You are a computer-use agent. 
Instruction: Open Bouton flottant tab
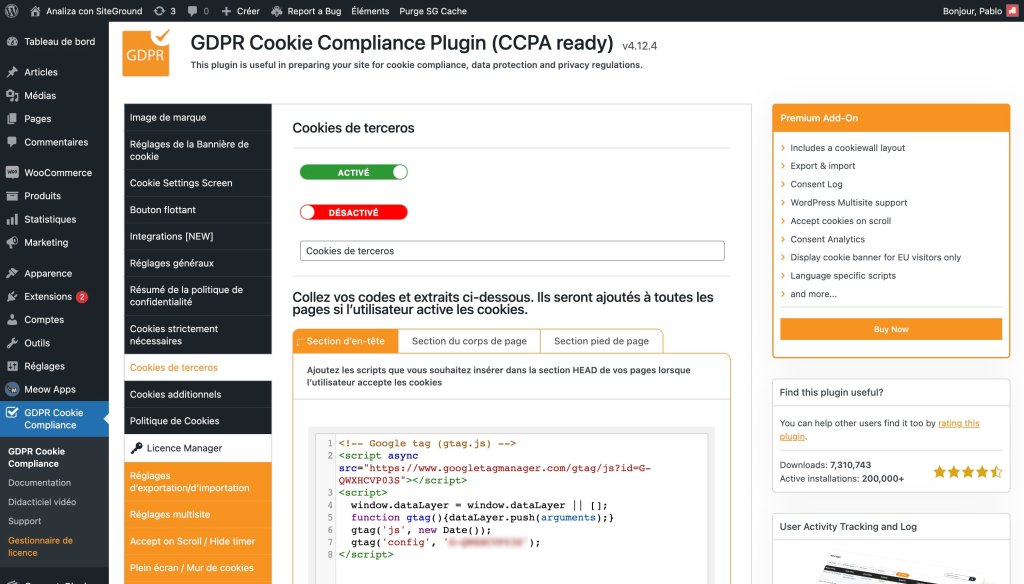pyautogui.click(x=198, y=210)
